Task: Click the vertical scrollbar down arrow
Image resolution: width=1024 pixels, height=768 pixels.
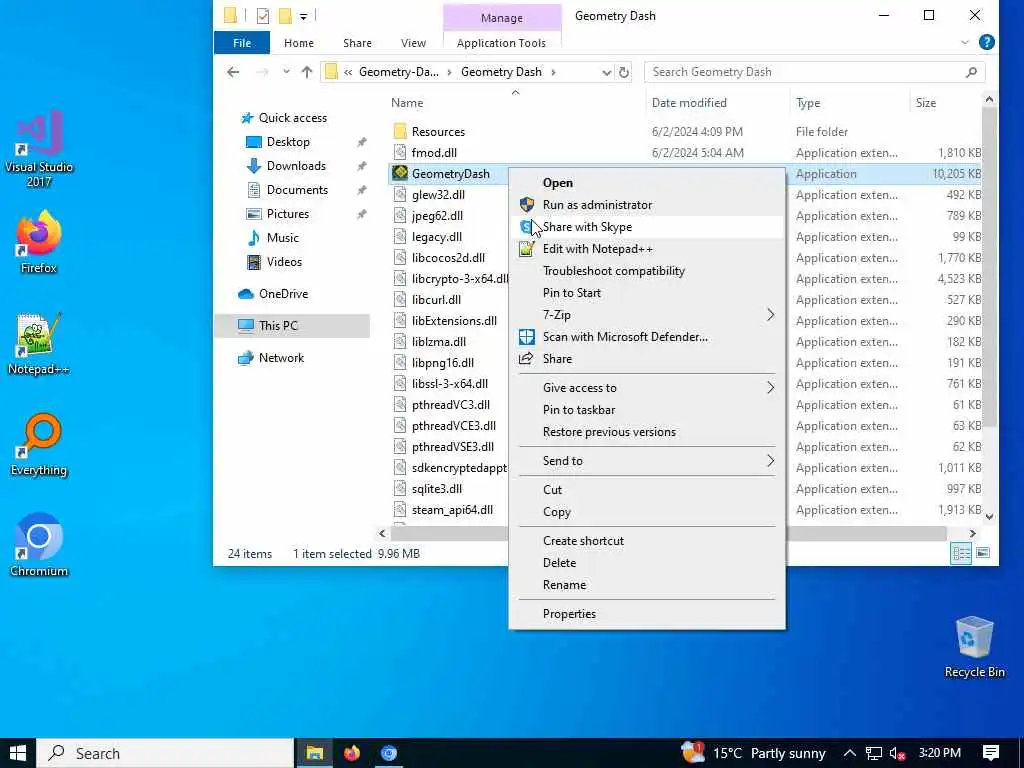Action: coord(989,516)
